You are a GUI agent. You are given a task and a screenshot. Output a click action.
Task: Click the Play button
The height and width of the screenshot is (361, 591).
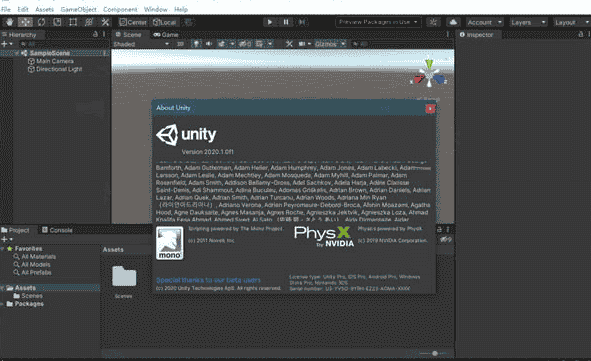[x=269, y=22]
